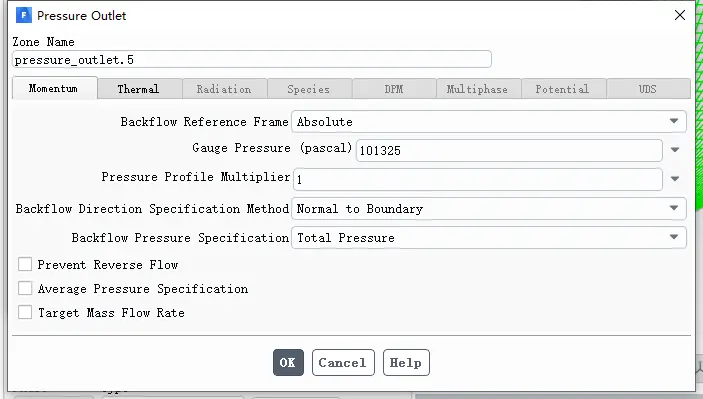The width and height of the screenshot is (703, 399).
Task: Click the Backflow Reference Frame label
Action: 204,121
